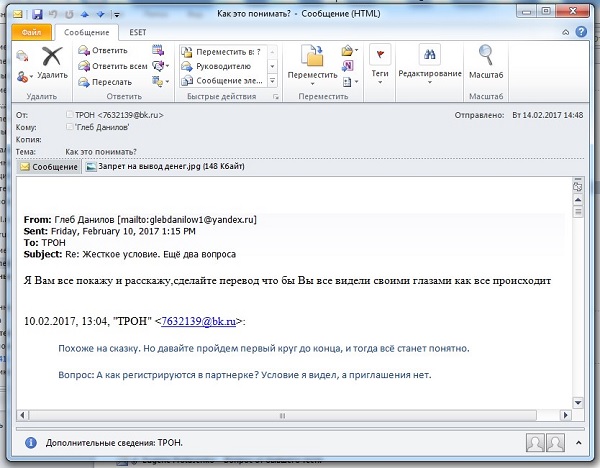Click vertical scrollbar up arrow
This screenshot has width=600, height=468.
tap(578, 200)
